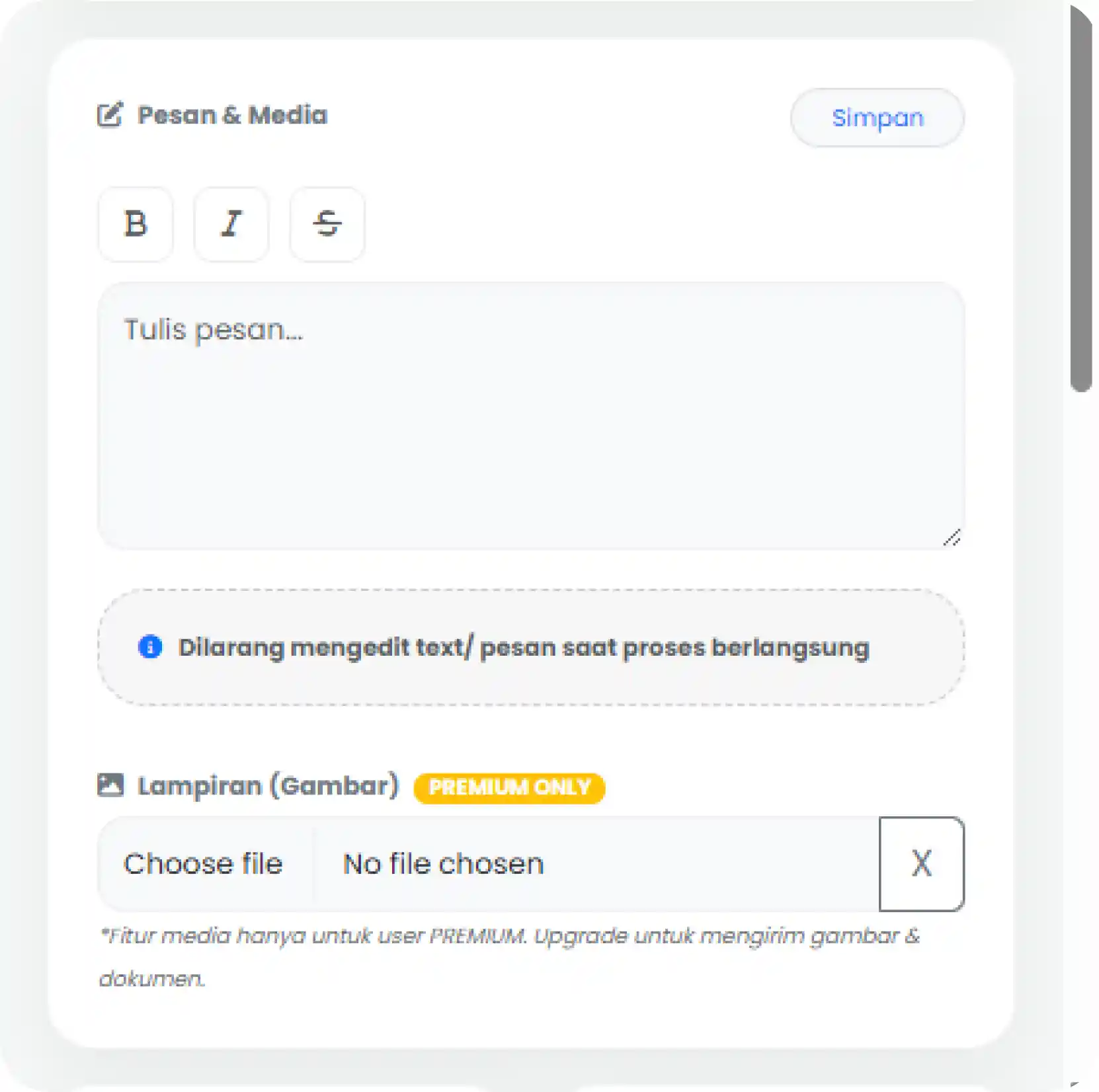Viewport: 1099px width, 1092px height.
Task: Apply italic formatting
Action: (x=231, y=224)
